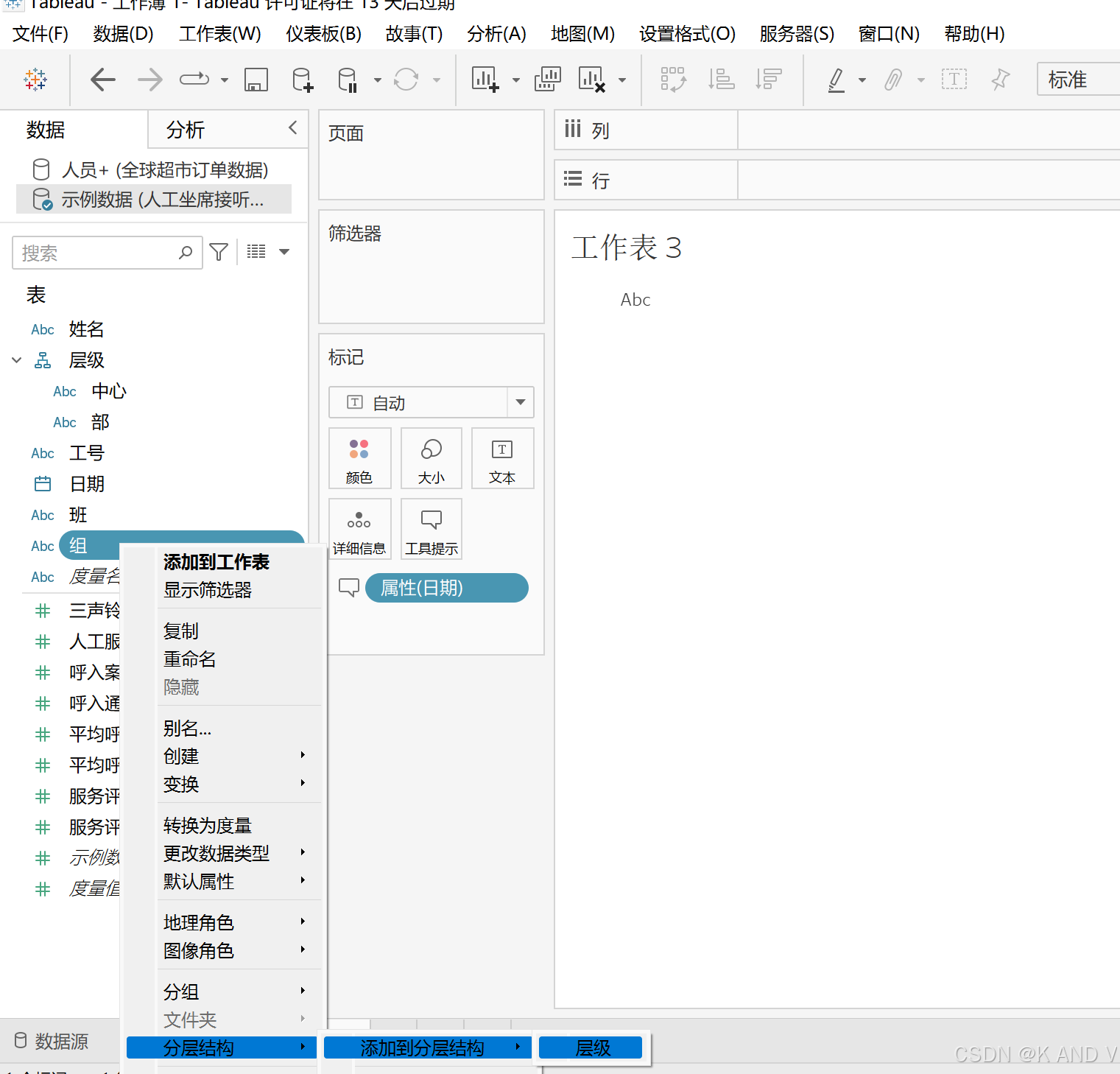This screenshot has height=1074, width=1120.
Task: Click the Detail marks card button
Action: pyautogui.click(x=359, y=529)
